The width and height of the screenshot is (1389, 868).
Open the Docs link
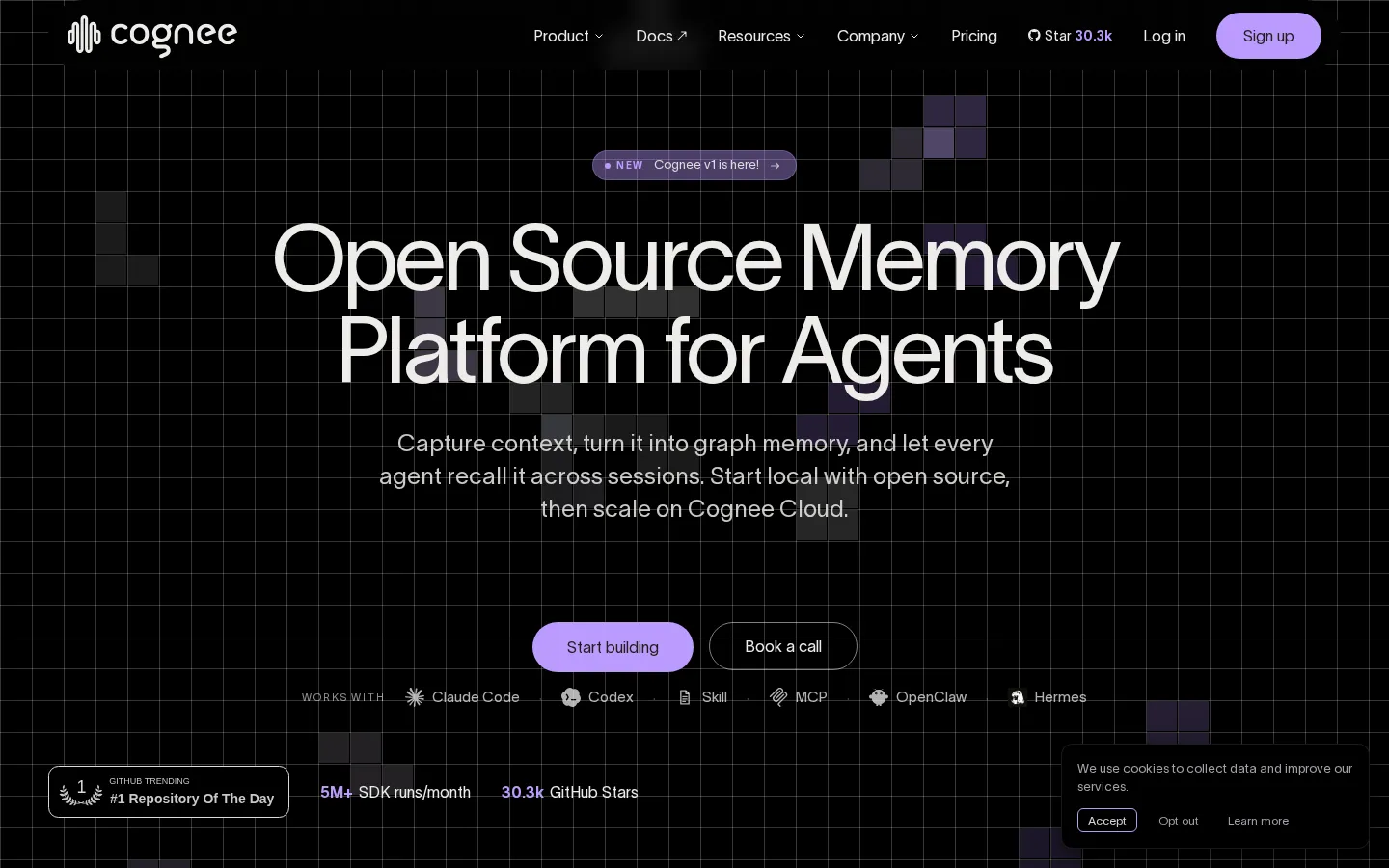pos(661,36)
